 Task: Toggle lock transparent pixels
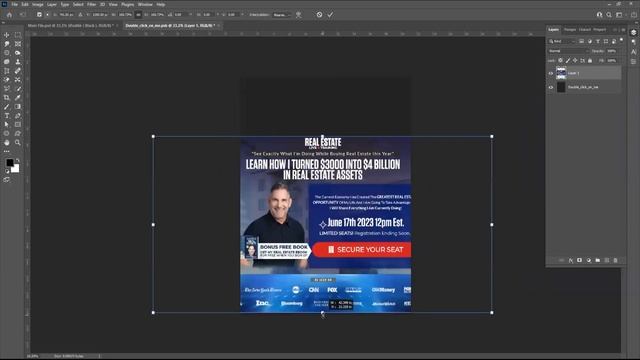pos(560,60)
